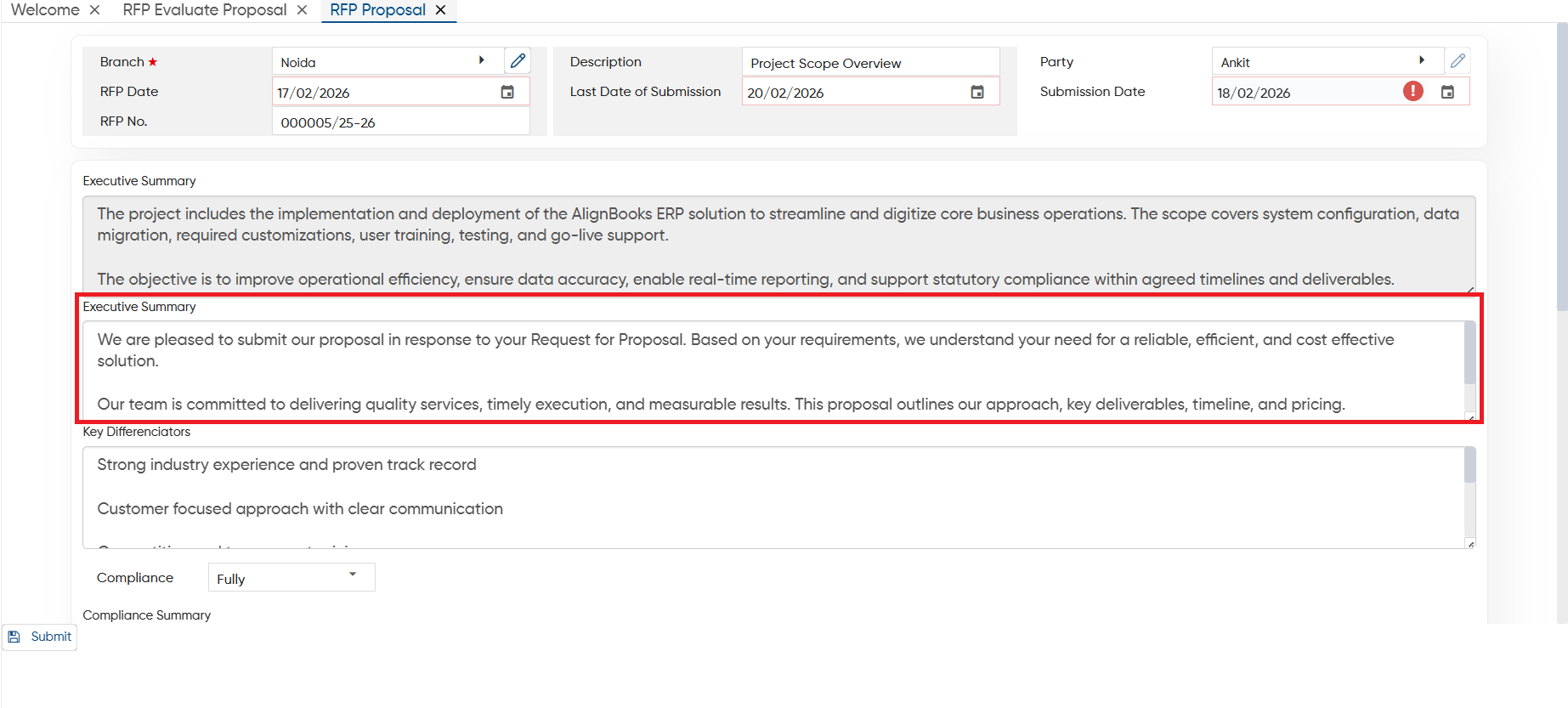Switch to the RFP Evaluate Proposal tab
The height and width of the screenshot is (708, 1568).
click(x=205, y=10)
